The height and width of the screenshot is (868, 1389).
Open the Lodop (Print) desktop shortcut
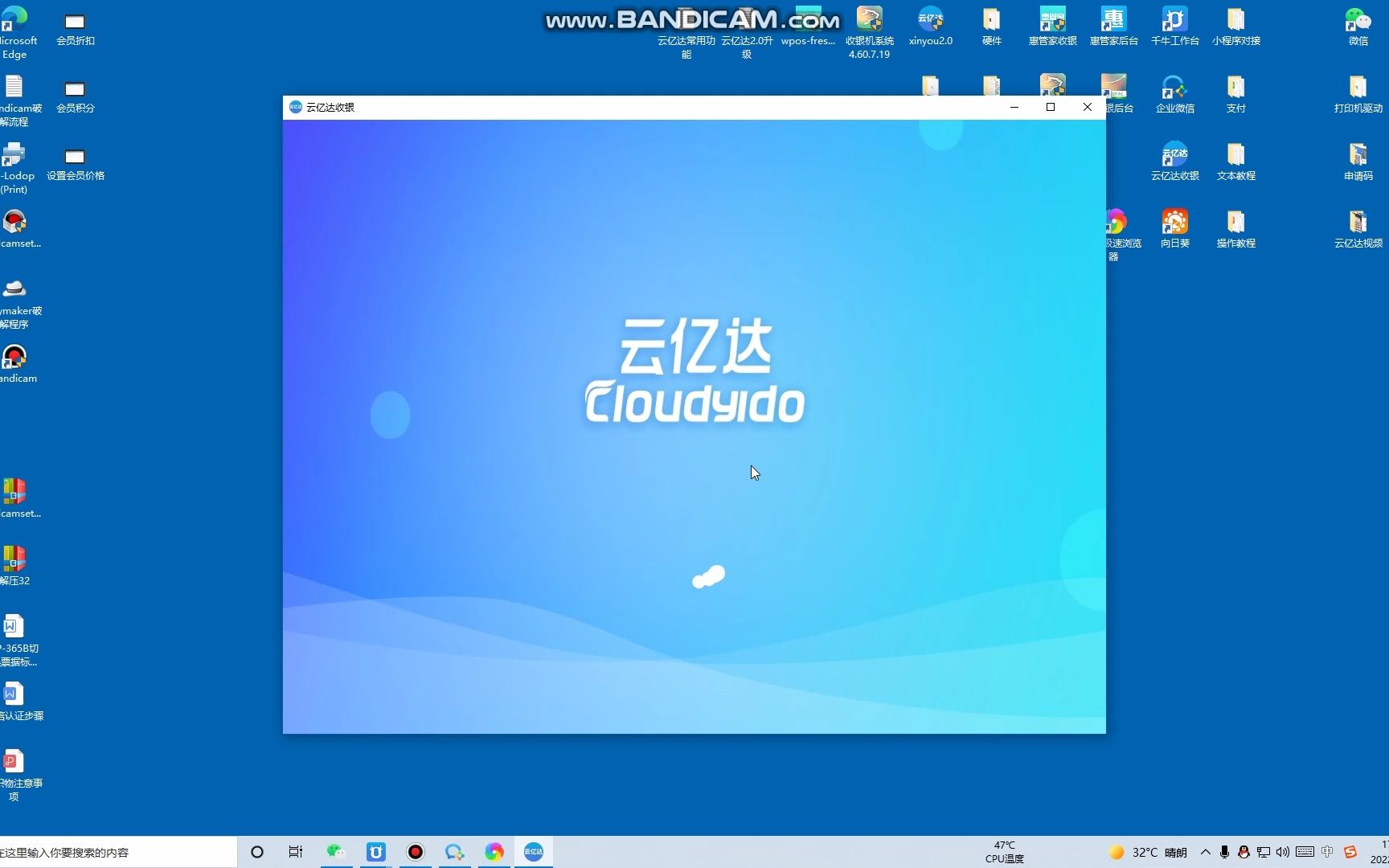14,167
